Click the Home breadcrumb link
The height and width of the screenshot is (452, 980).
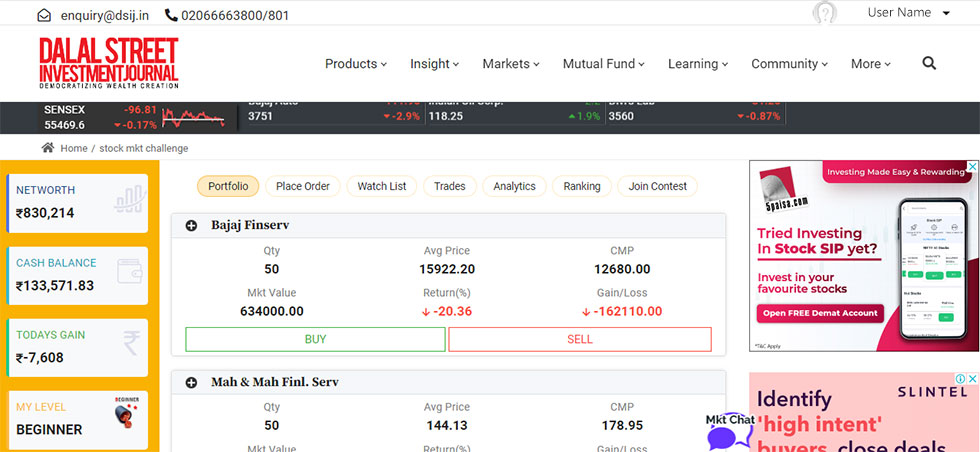(x=74, y=148)
